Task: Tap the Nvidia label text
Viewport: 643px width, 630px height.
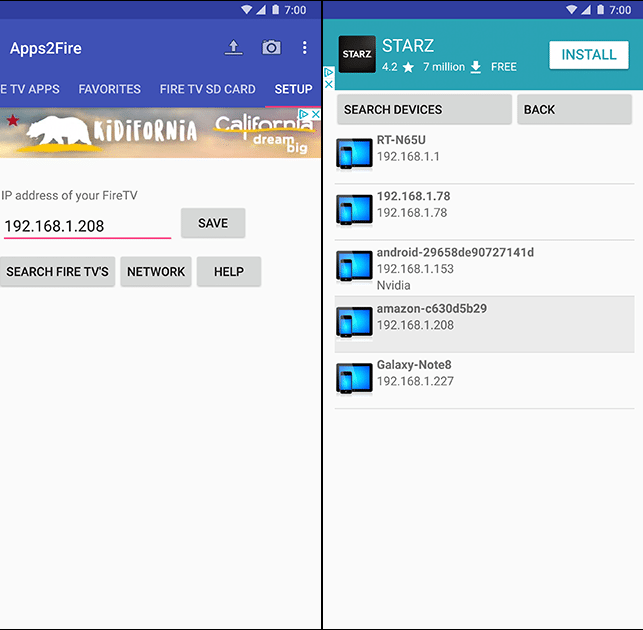Action: pyautogui.click(x=393, y=285)
